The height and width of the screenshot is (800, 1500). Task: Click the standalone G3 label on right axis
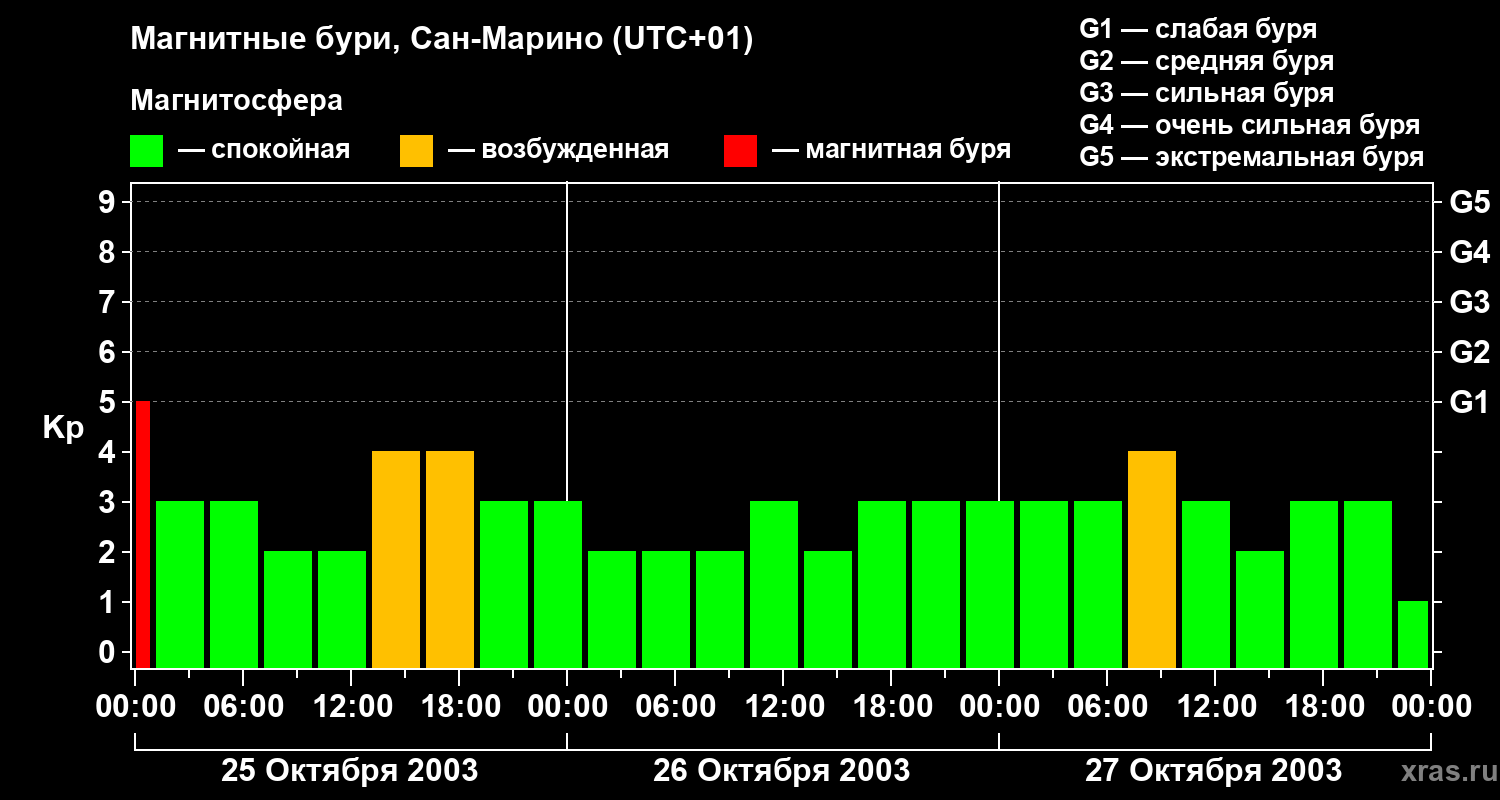click(1470, 302)
